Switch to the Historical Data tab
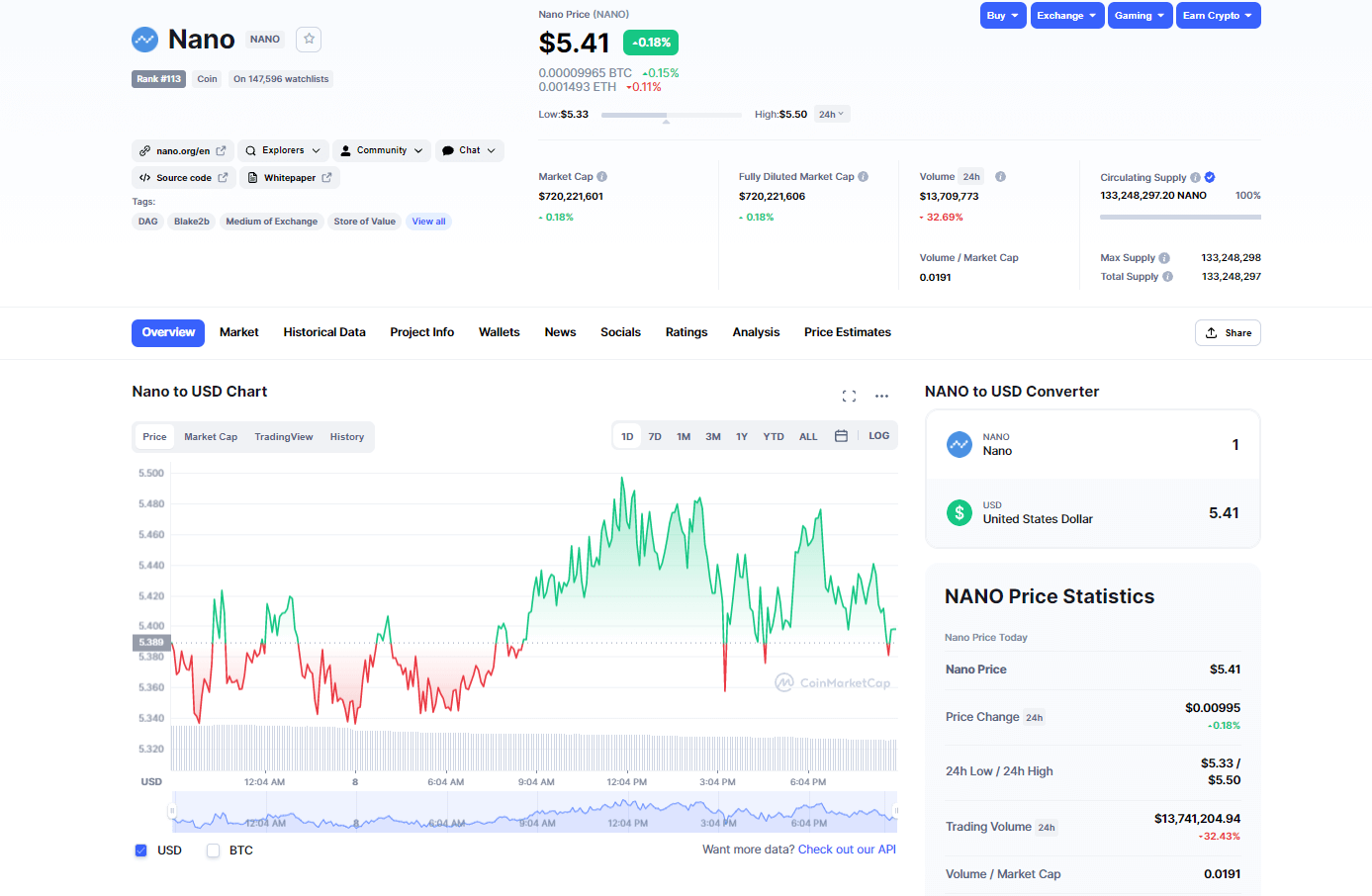The height and width of the screenshot is (896, 1372). tap(324, 332)
